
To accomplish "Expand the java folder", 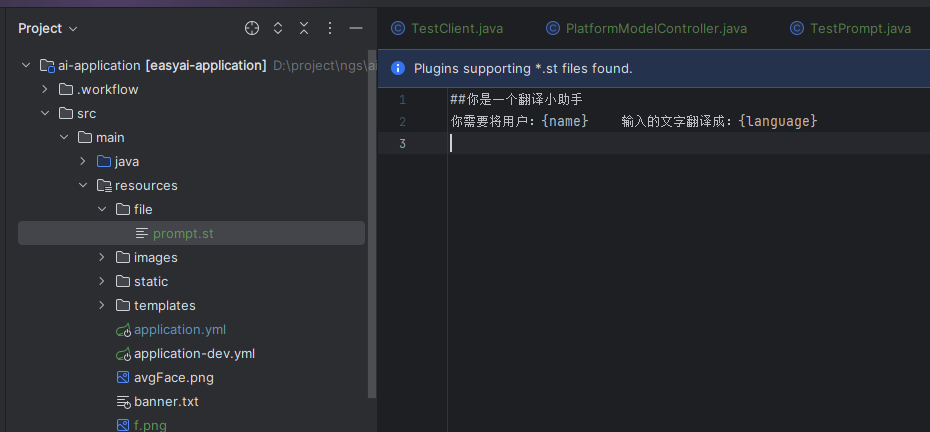I will click(x=83, y=161).
